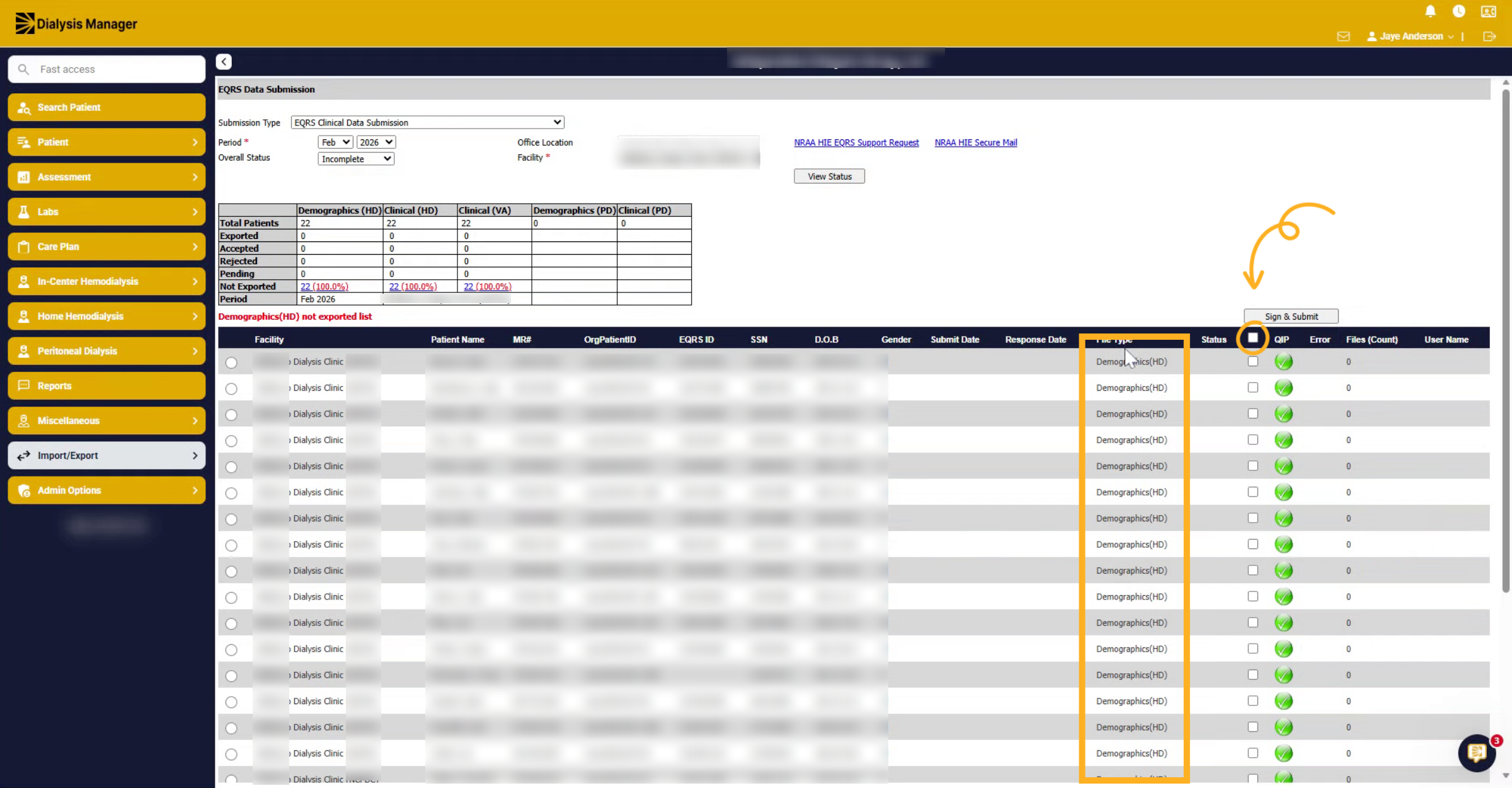Open NRAA HIE EQRS Support Request link

[x=856, y=142]
